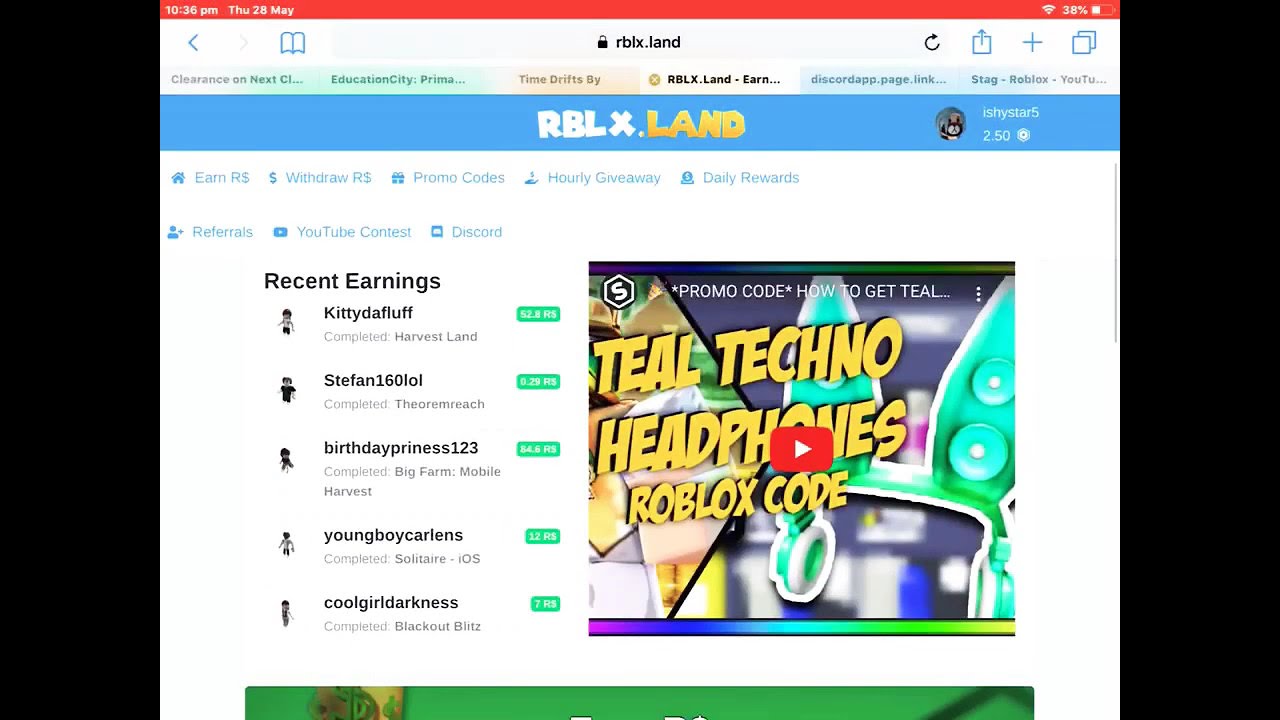This screenshot has width=1280, height=720.
Task: Click the RBLX.LAND logo
Action: (x=641, y=124)
